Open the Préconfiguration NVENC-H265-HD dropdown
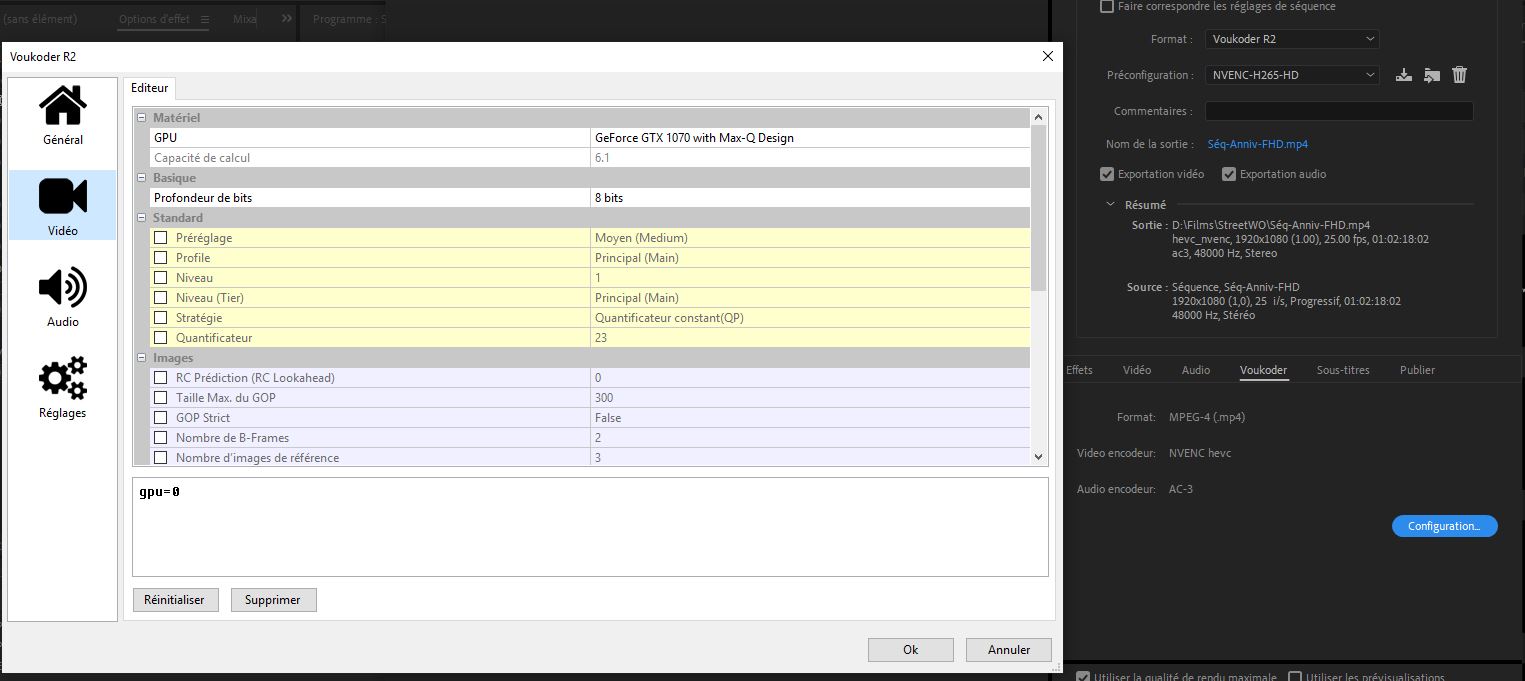Screen dimensions: 1525x681 1291,75
